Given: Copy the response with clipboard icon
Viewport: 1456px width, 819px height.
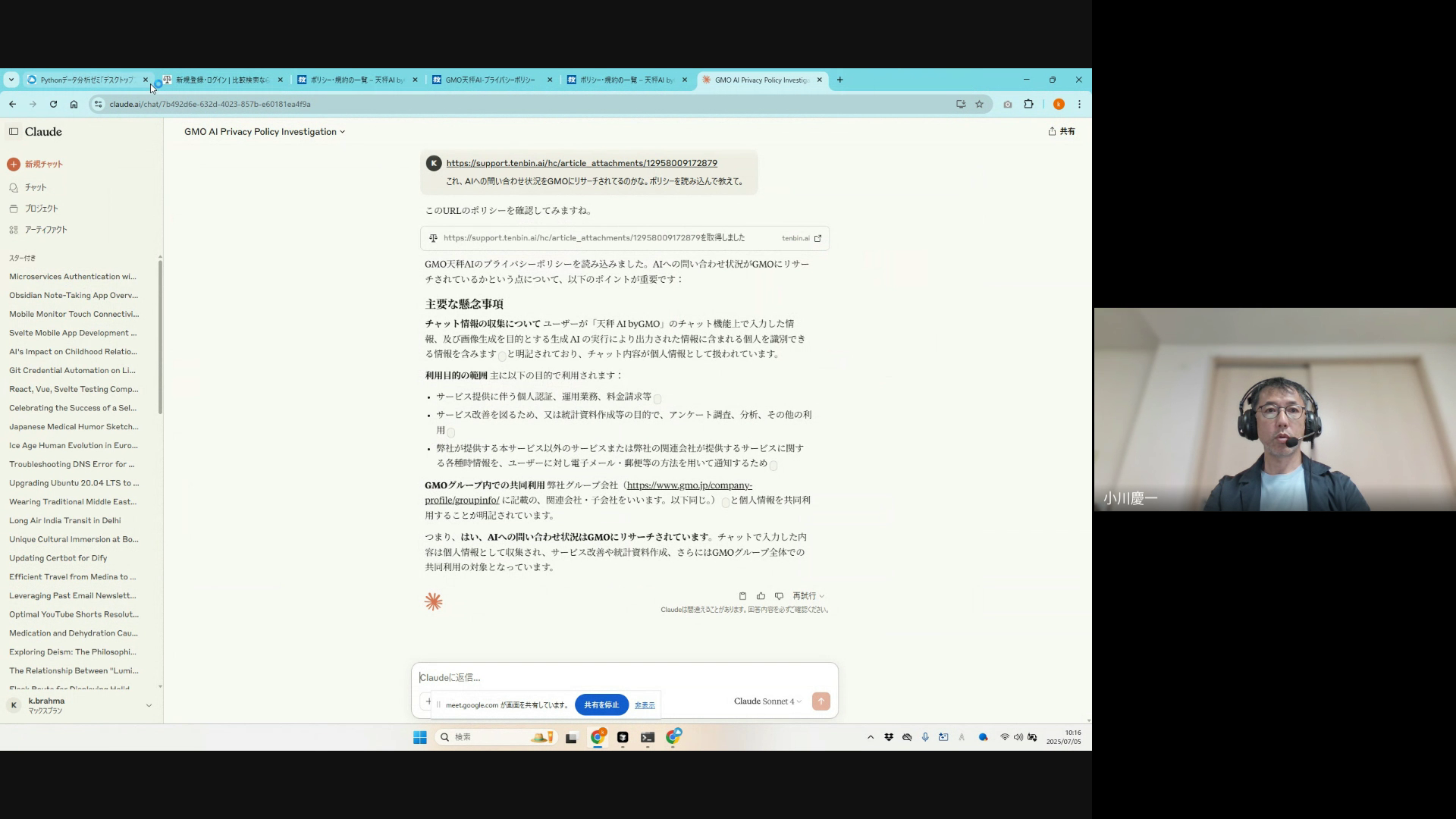Looking at the screenshot, I should coord(742,596).
